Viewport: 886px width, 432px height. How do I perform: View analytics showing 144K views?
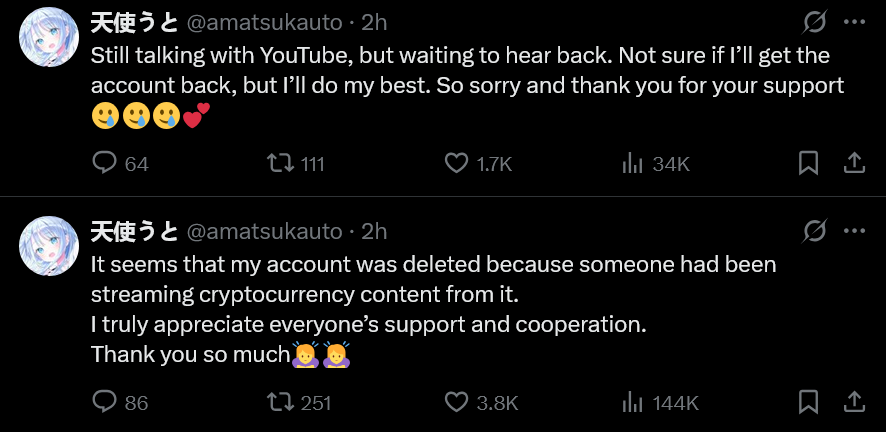(x=632, y=402)
